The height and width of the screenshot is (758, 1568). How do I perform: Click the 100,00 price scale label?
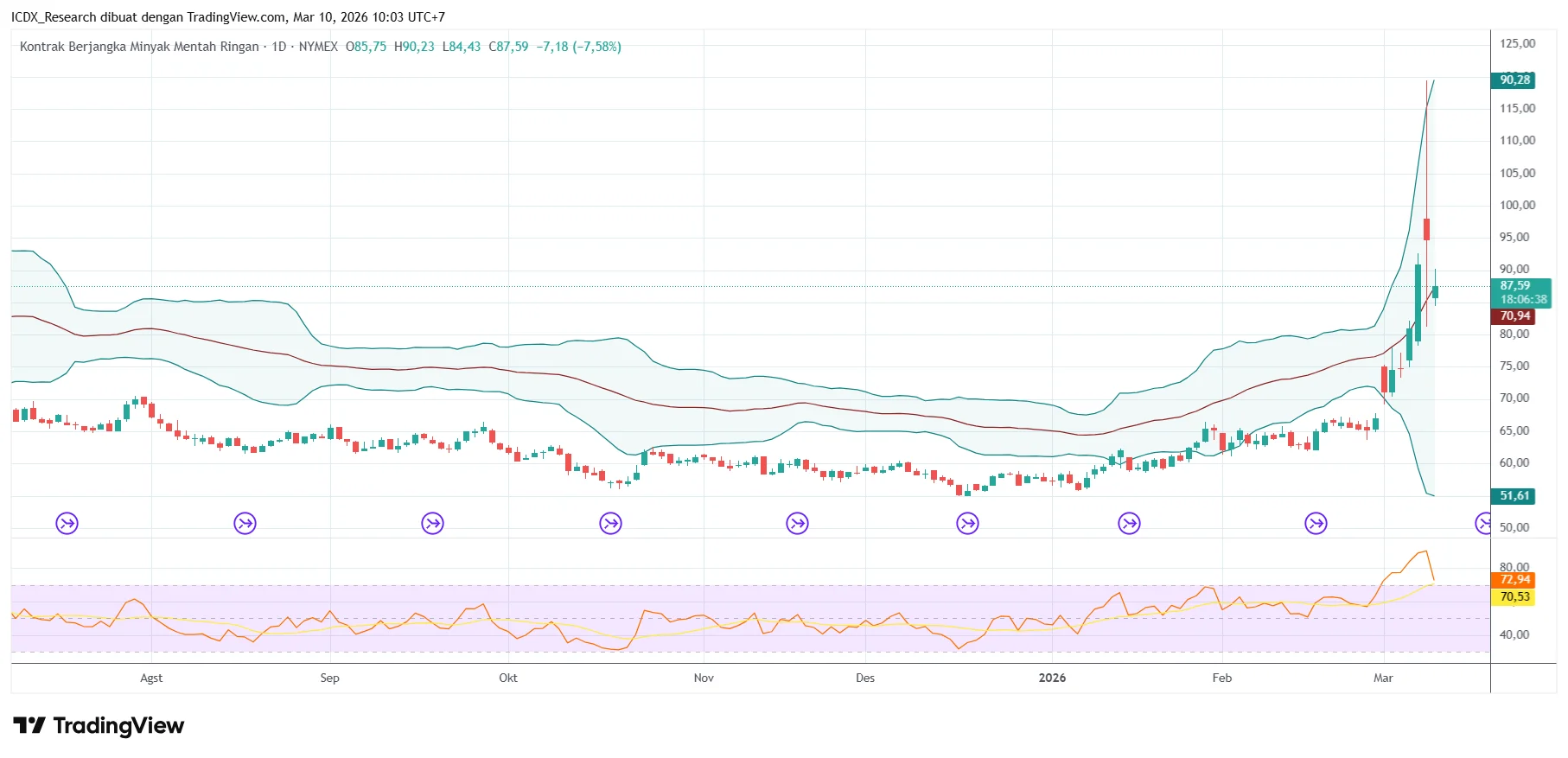(1517, 205)
